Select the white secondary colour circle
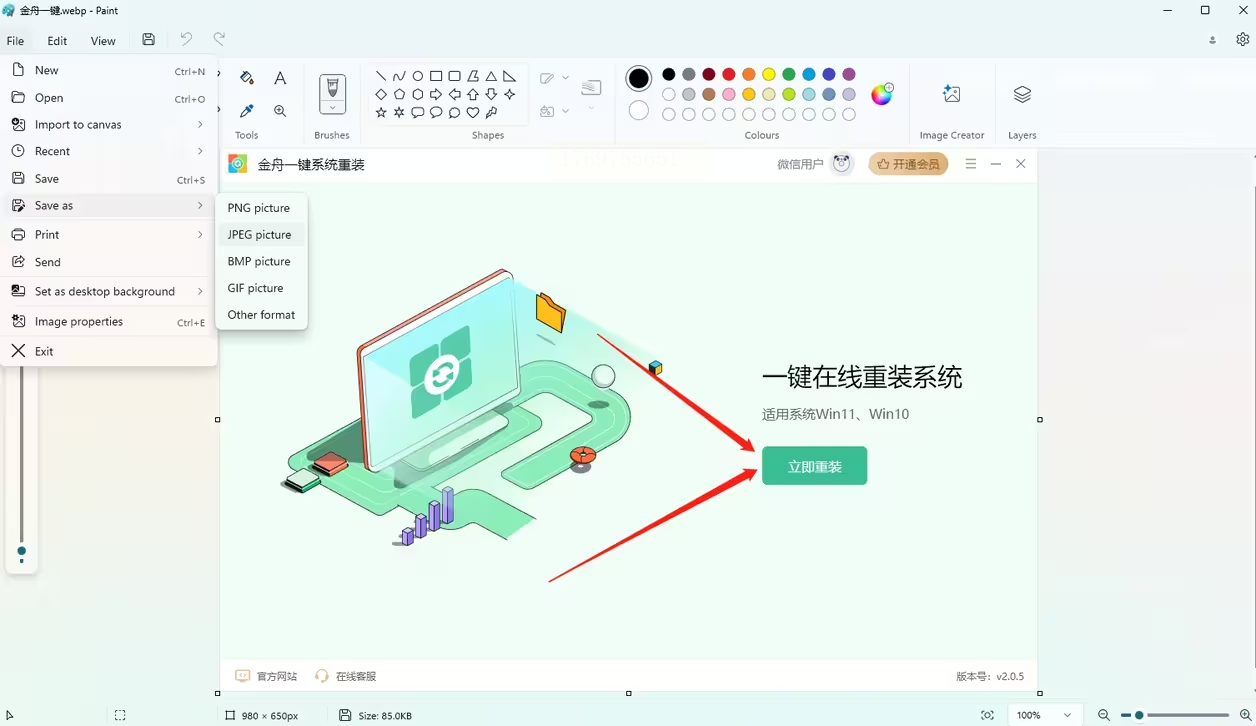The width and height of the screenshot is (1256, 726). tap(639, 110)
